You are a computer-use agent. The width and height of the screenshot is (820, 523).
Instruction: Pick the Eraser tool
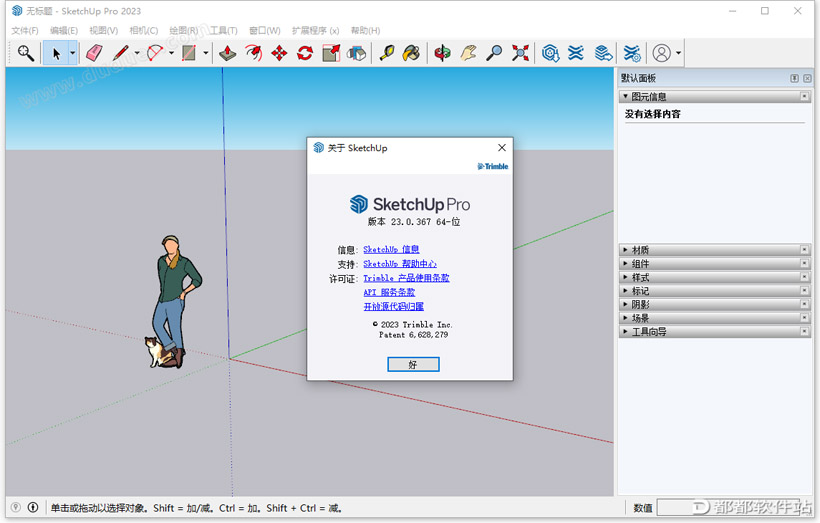95,53
